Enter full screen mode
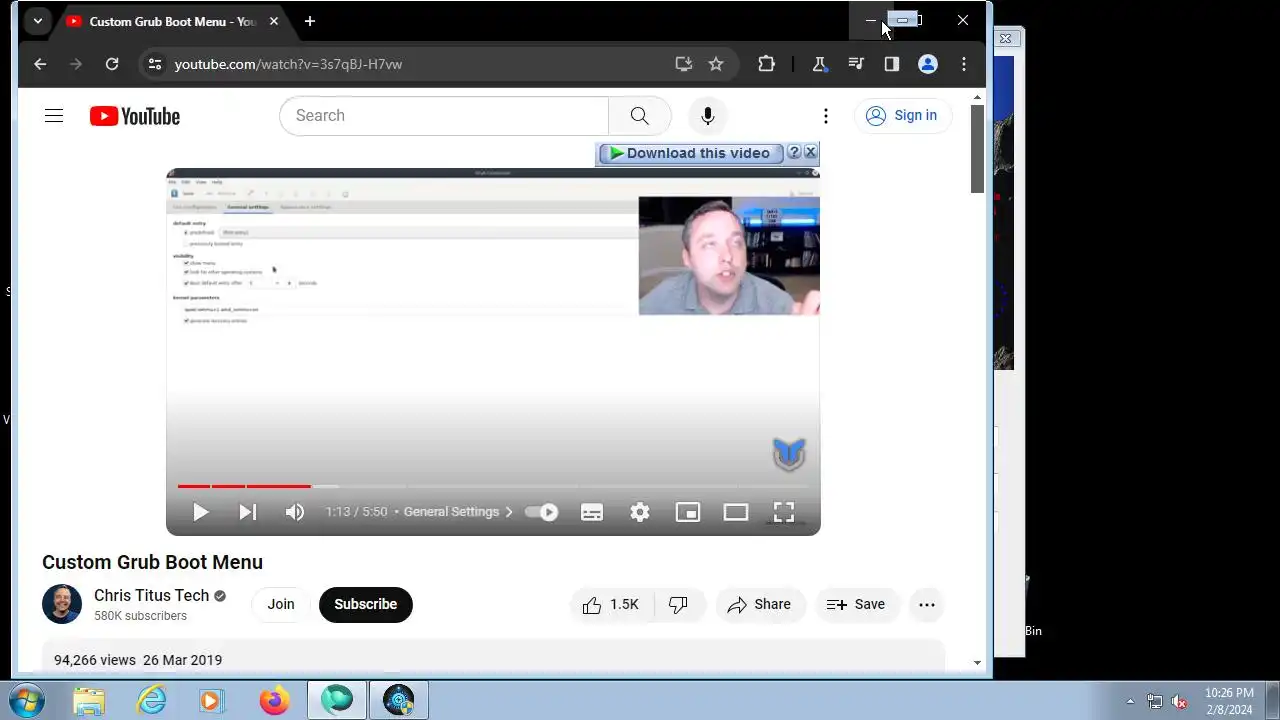 coord(784,512)
